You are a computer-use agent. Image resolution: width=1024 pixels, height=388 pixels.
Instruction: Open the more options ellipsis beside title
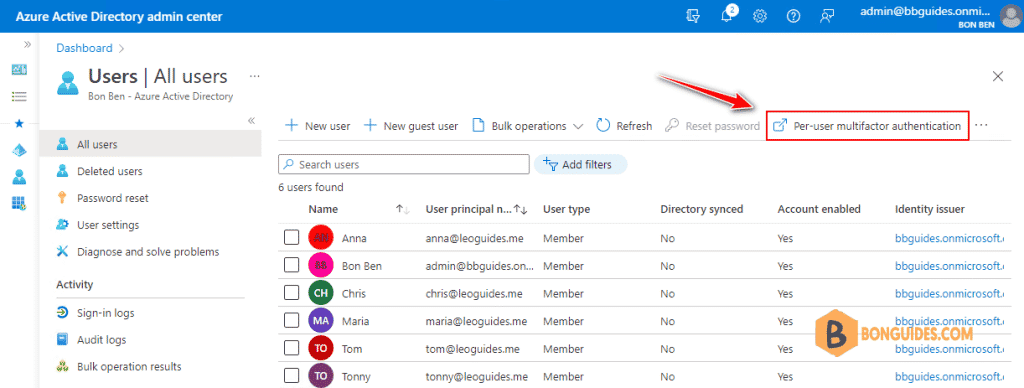point(255,76)
